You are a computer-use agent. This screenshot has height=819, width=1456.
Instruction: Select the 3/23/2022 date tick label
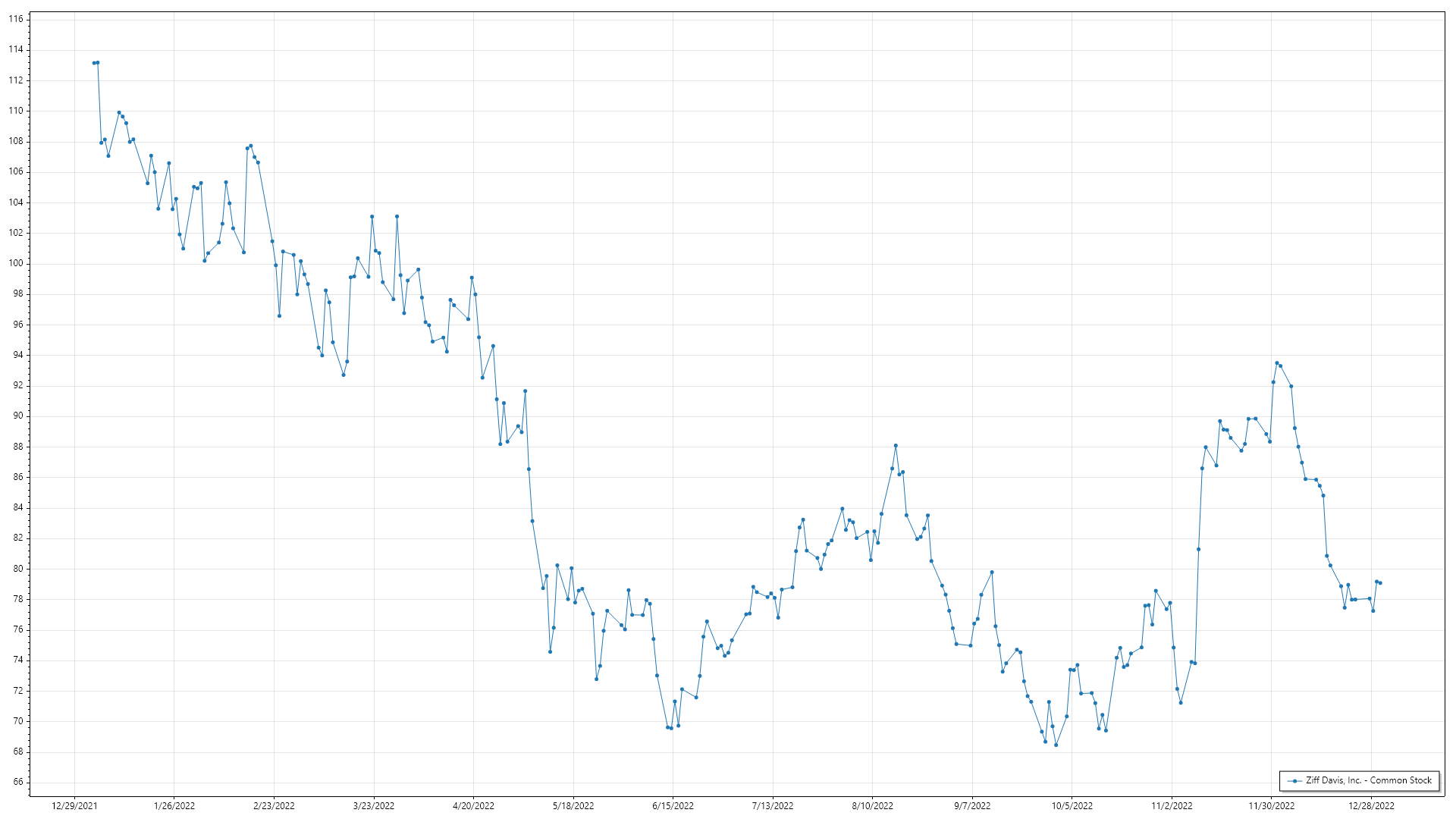click(x=374, y=806)
